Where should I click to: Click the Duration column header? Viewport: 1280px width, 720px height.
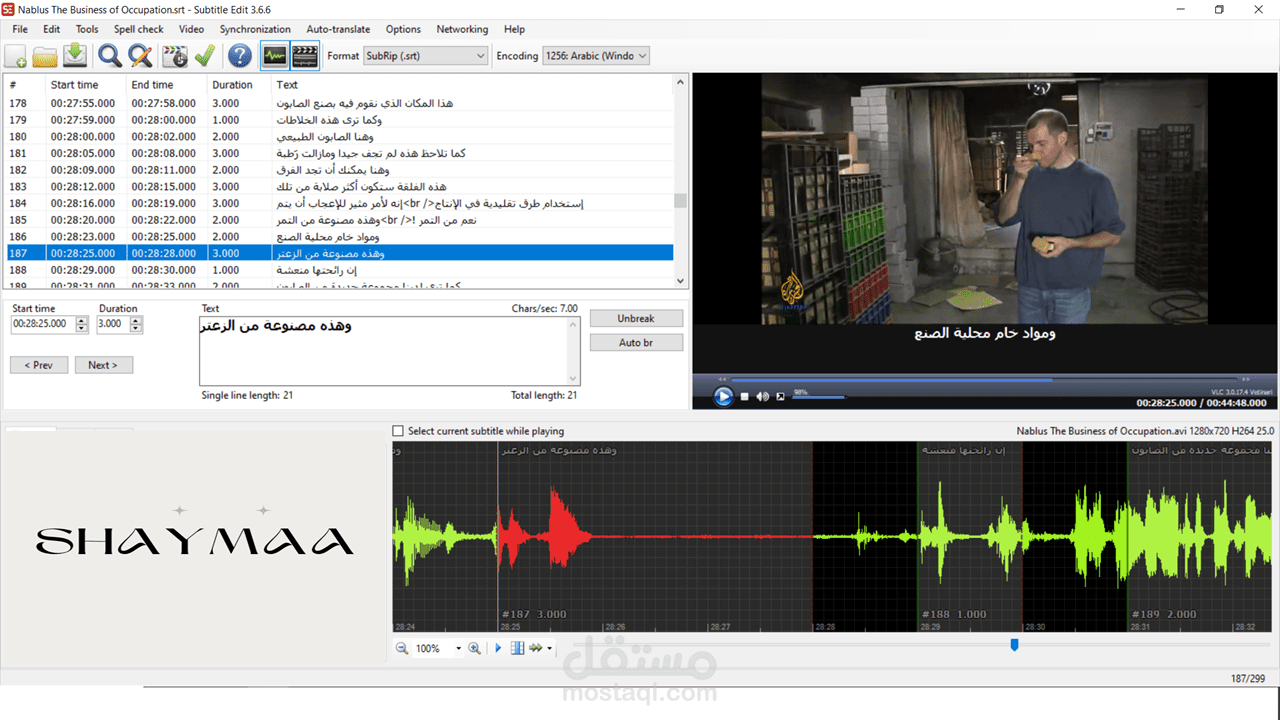(240, 85)
